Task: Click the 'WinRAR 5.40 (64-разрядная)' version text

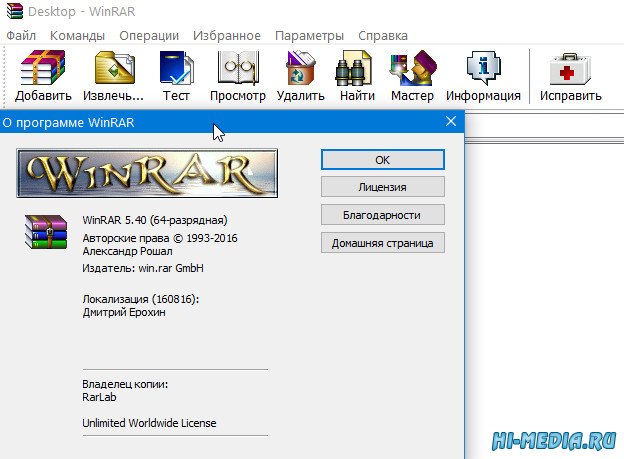Action: click(155, 220)
